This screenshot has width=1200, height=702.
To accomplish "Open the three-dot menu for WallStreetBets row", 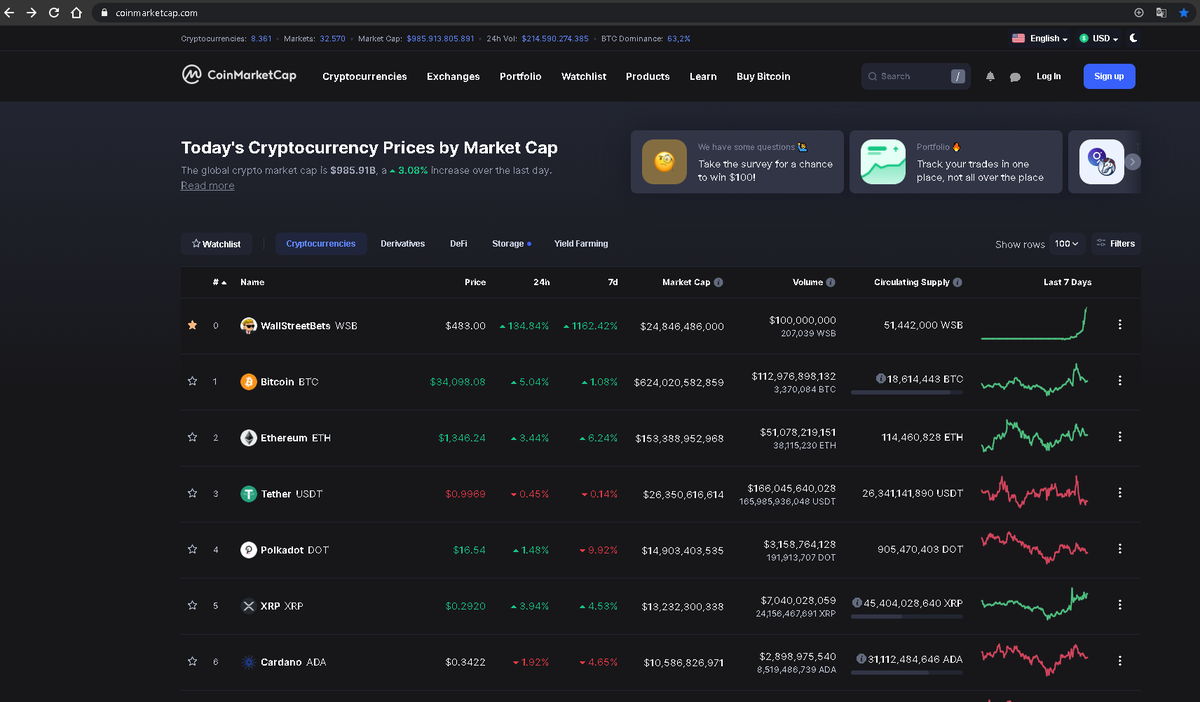I will [x=1120, y=324].
